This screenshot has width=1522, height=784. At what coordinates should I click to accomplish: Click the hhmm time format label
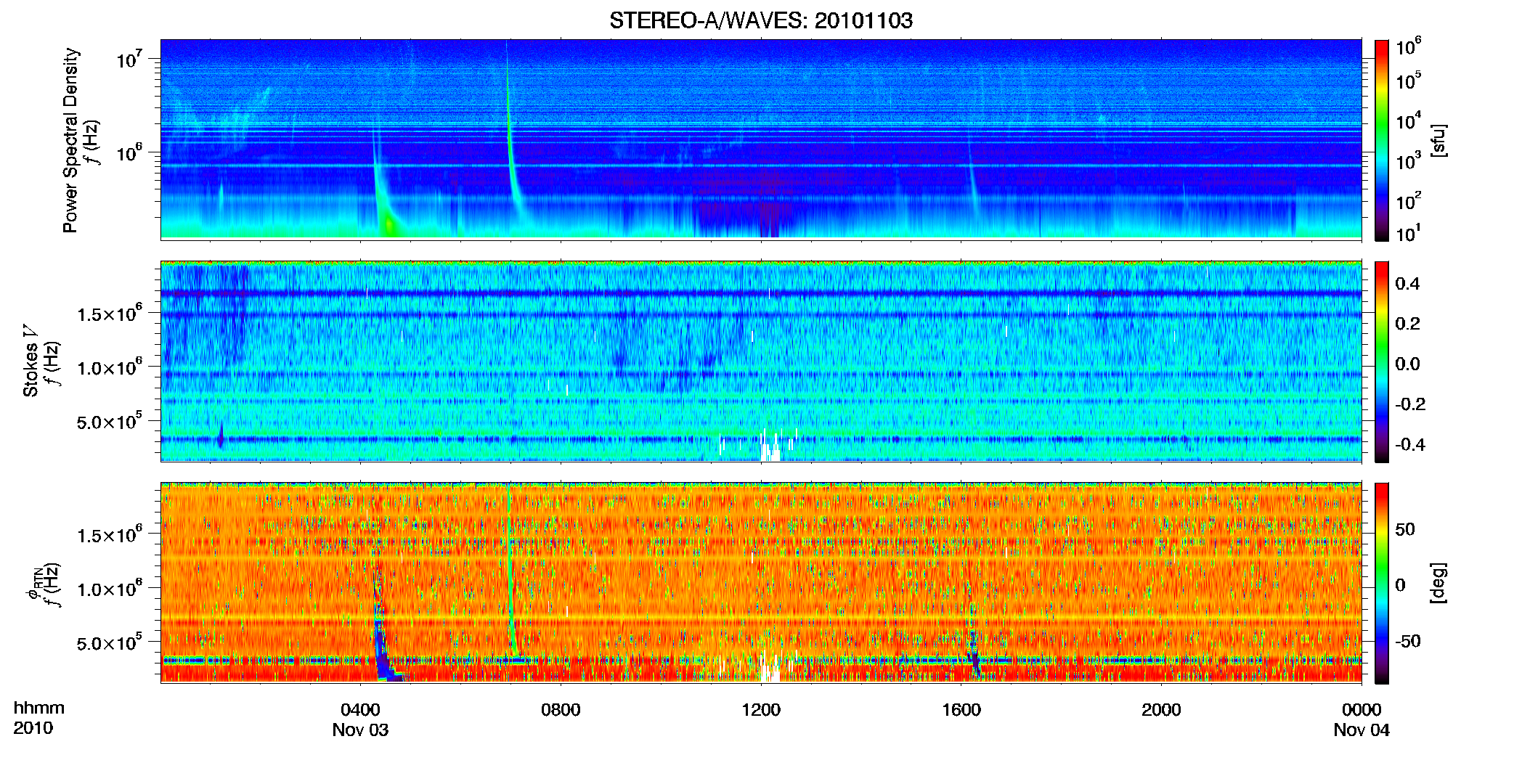point(39,708)
